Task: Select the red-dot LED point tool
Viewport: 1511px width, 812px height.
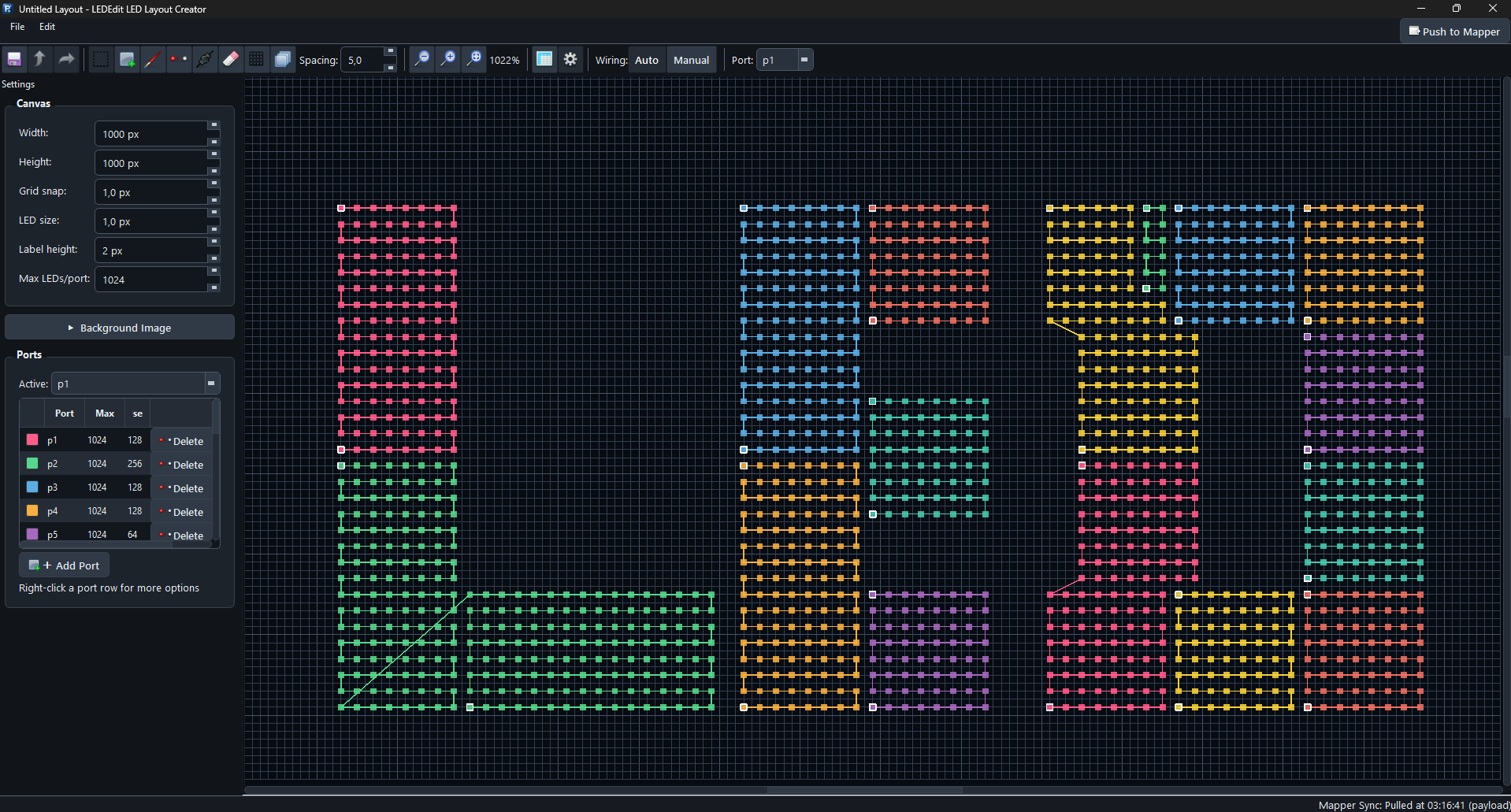Action: (179, 60)
